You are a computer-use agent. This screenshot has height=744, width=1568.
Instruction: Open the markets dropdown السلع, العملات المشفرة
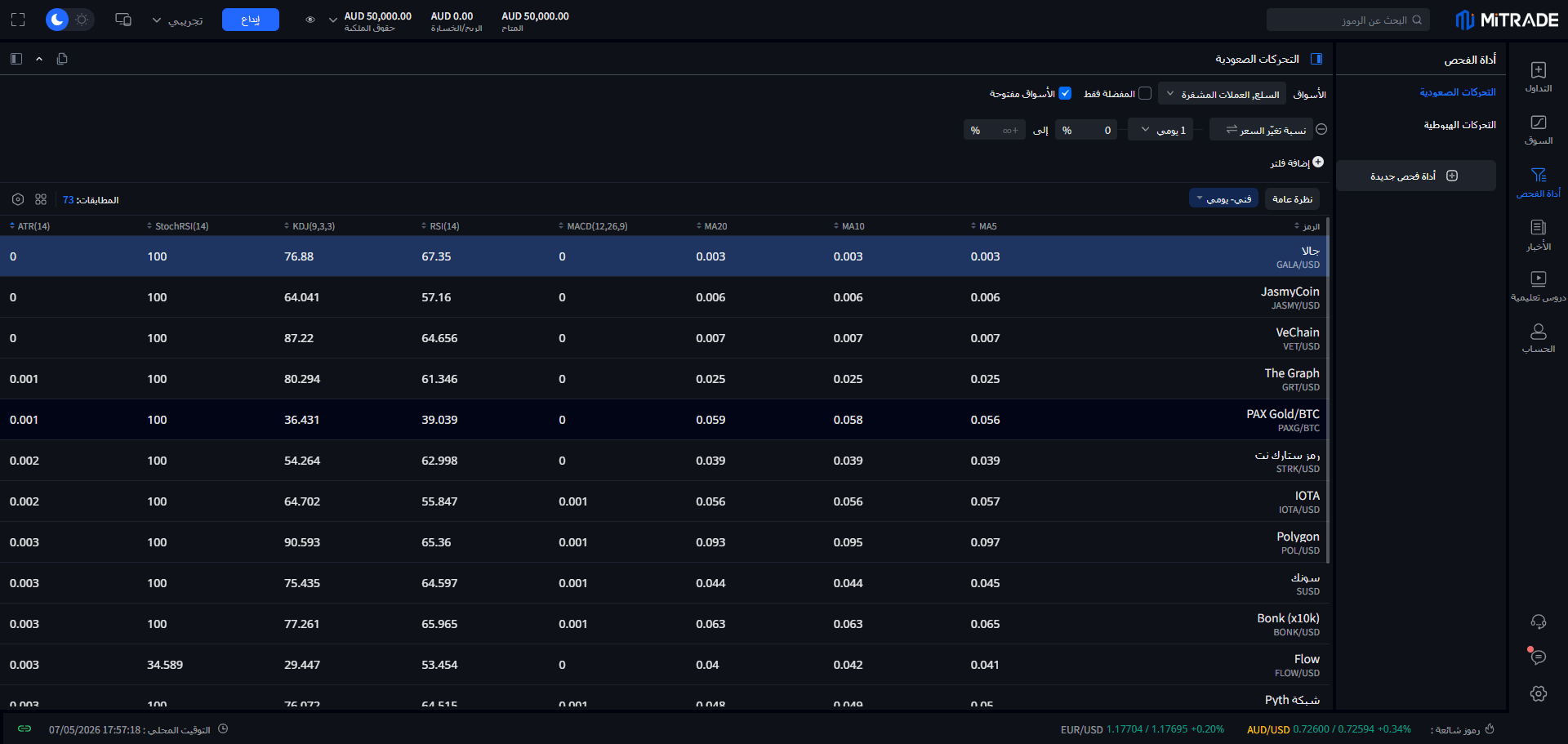(x=1223, y=94)
